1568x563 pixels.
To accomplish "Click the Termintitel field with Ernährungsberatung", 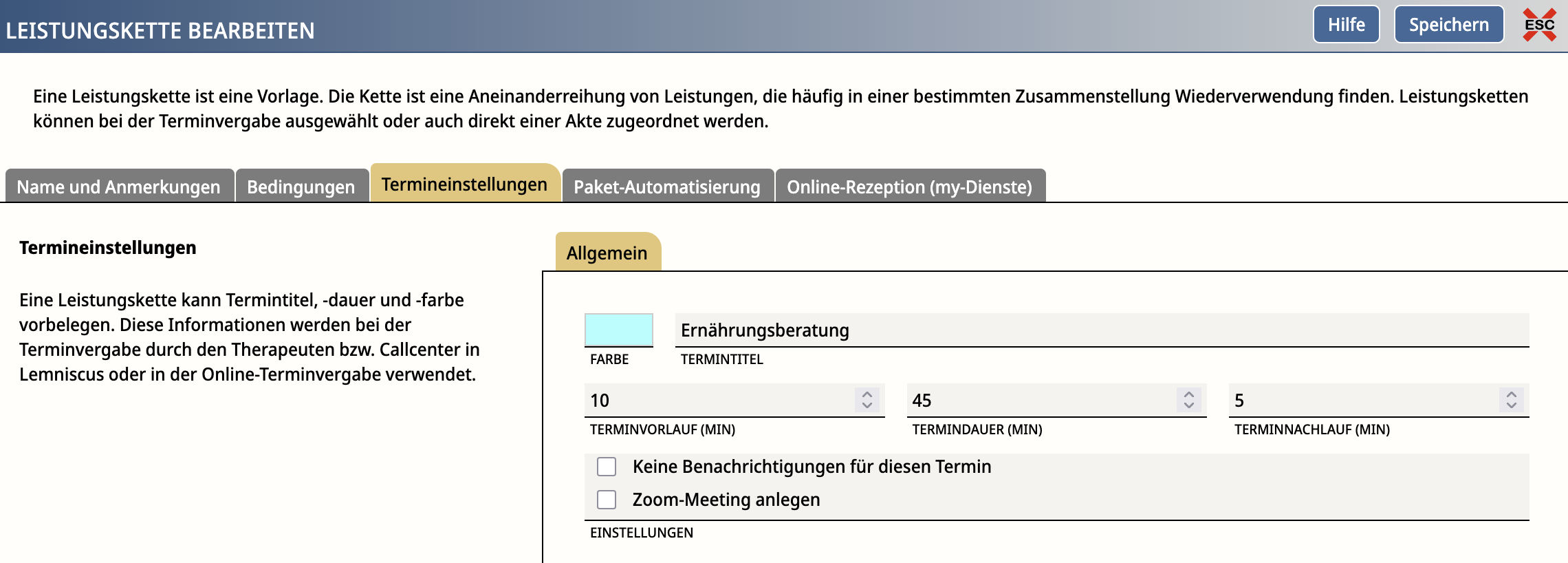I will 1100,330.
